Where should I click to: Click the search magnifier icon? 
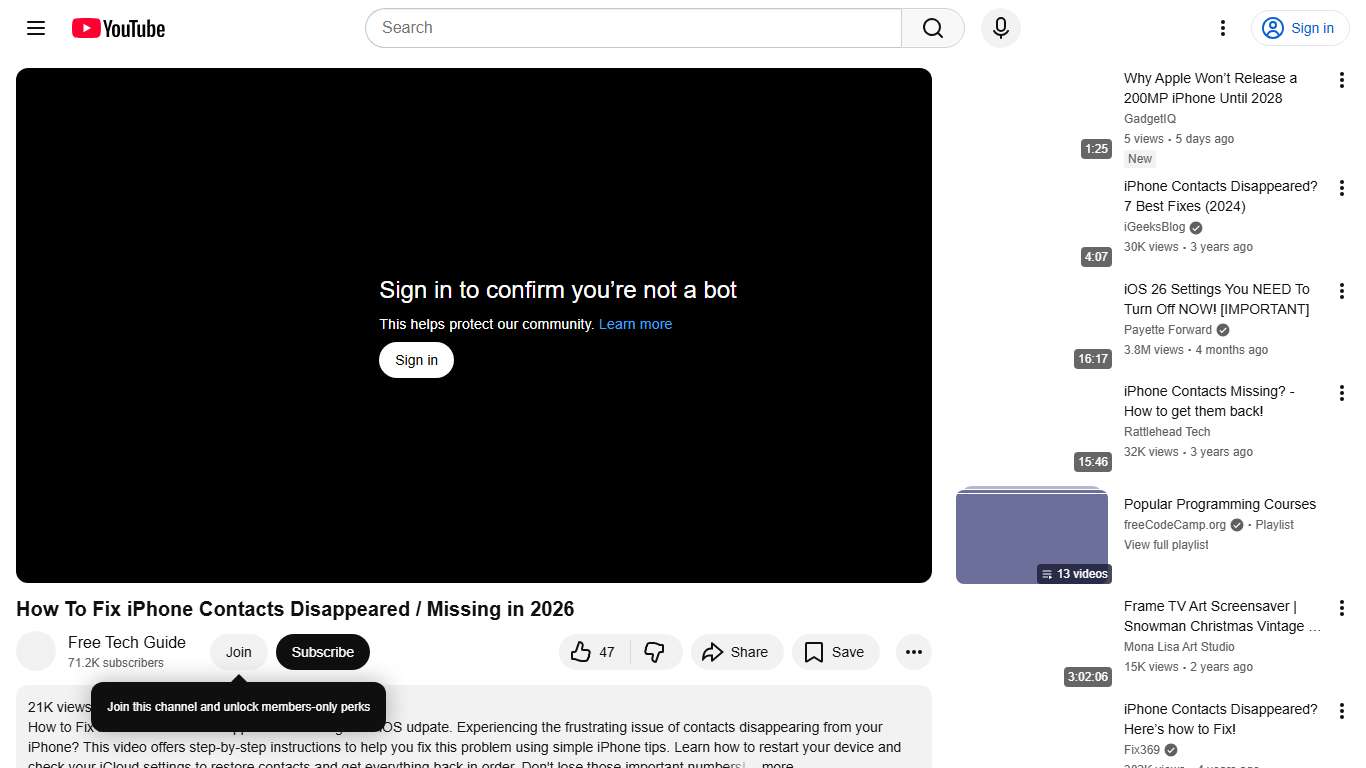(x=931, y=28)
